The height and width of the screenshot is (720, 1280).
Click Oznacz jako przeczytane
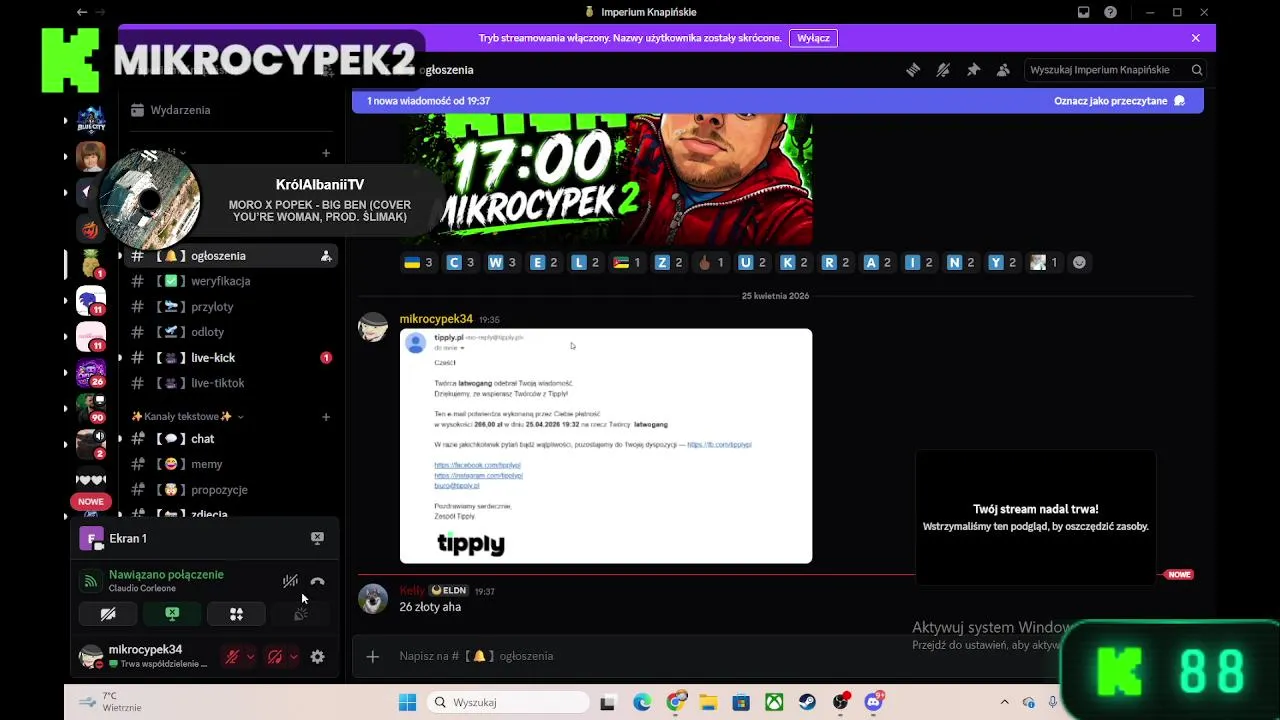tap(1119, 101)
